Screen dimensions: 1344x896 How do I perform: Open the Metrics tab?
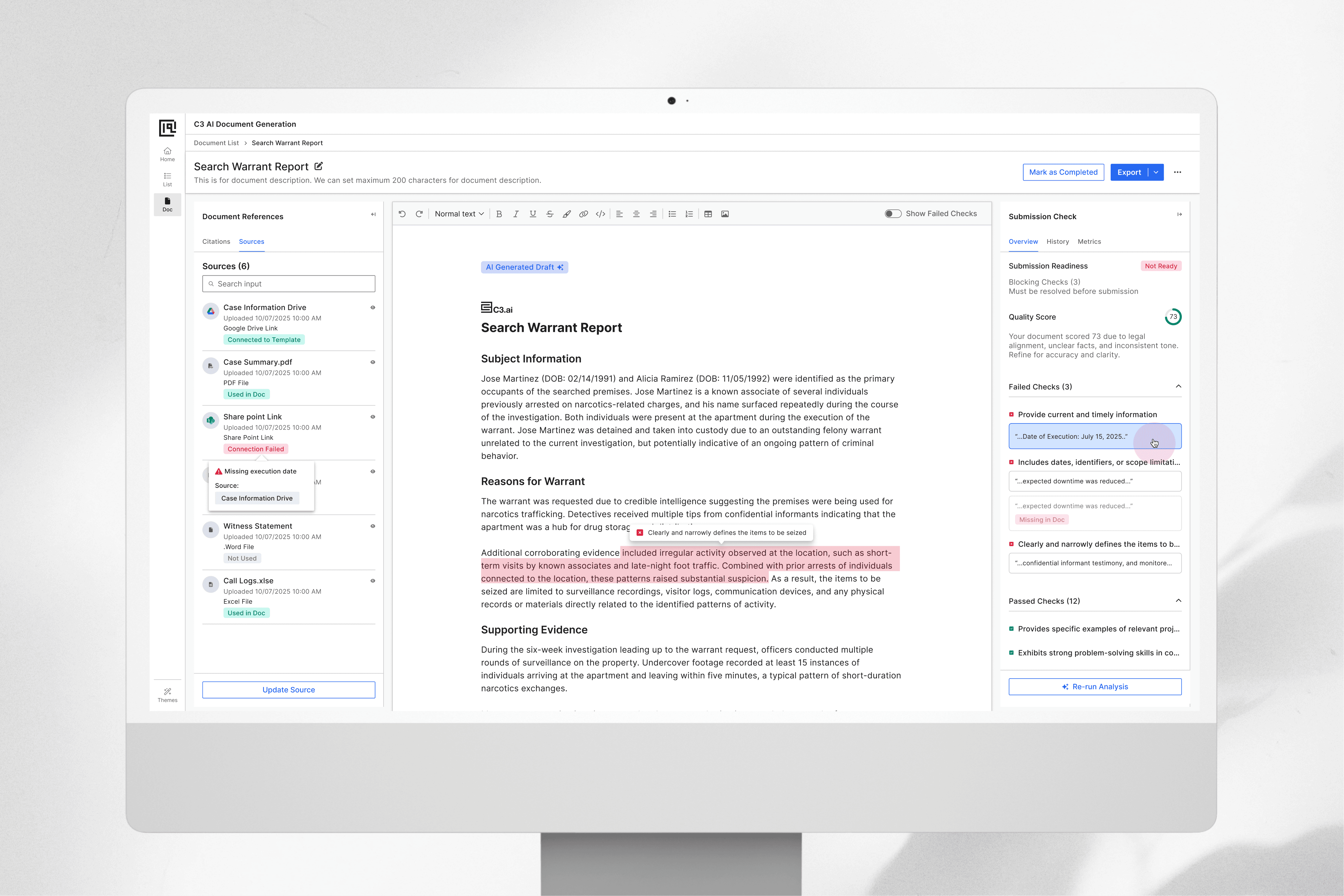point(1089,242)
